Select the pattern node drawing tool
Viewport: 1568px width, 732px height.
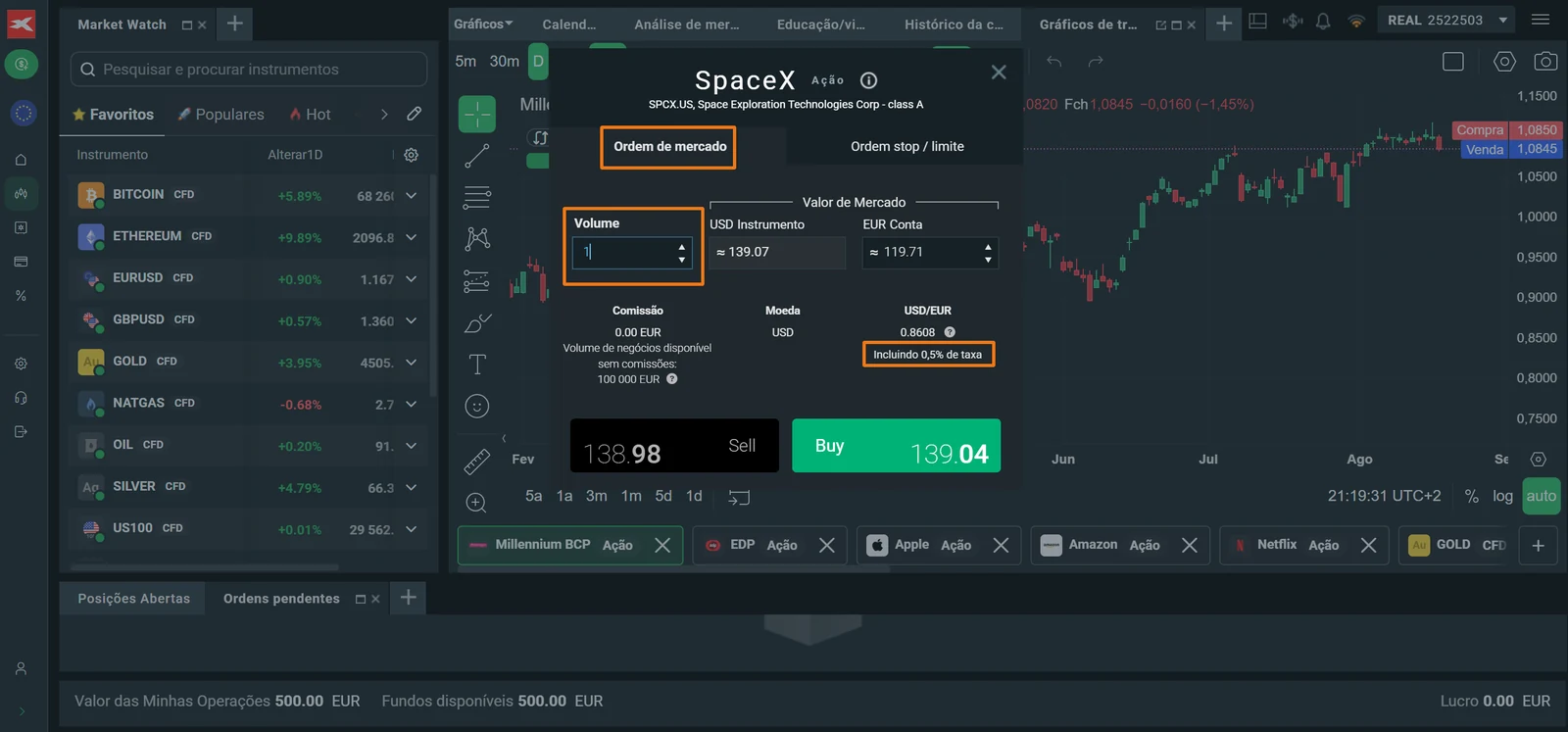click(477, 238)
